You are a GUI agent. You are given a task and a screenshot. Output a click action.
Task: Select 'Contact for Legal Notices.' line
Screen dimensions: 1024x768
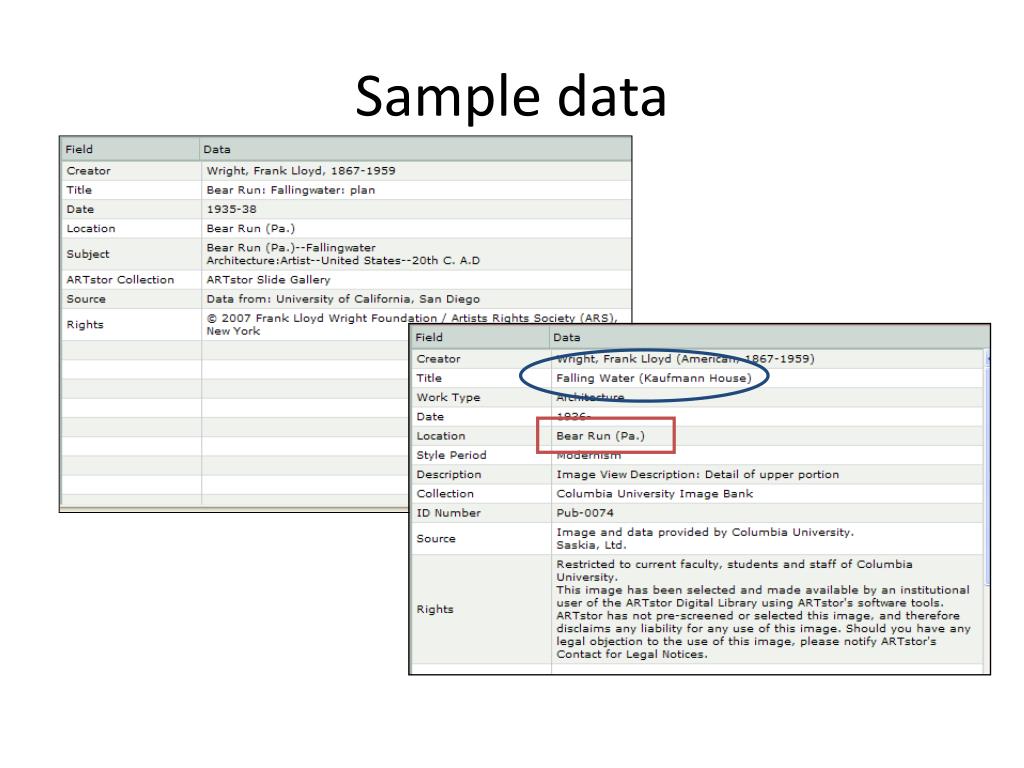coord(632,654)
